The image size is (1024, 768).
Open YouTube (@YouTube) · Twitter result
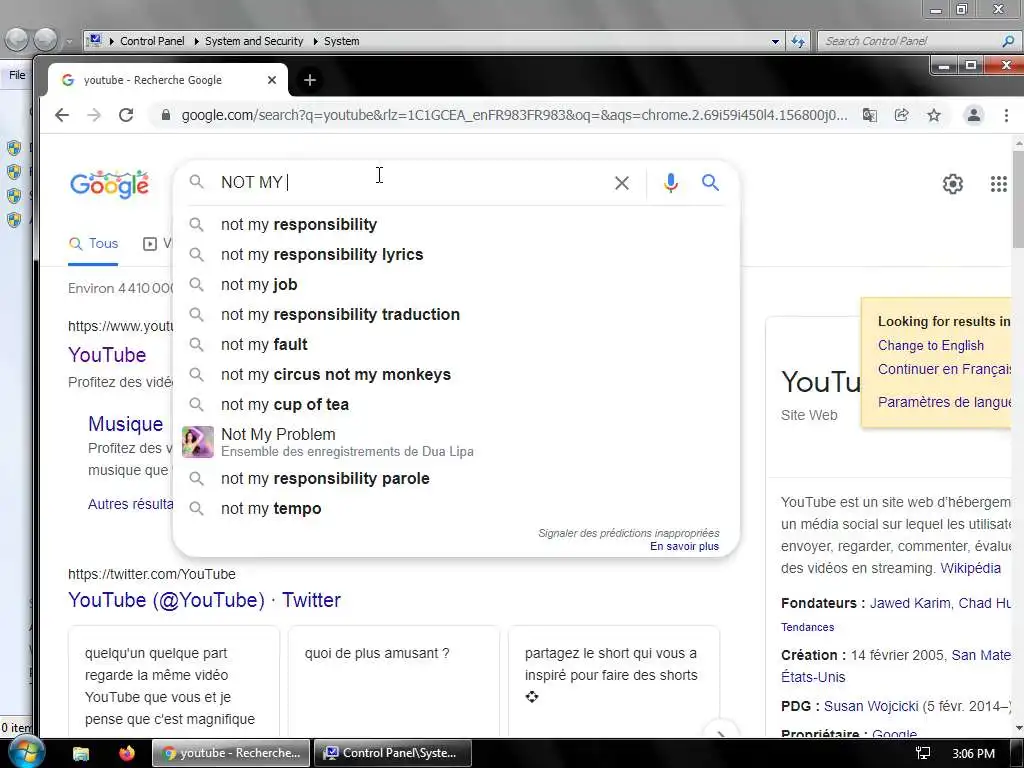(204, 600)
